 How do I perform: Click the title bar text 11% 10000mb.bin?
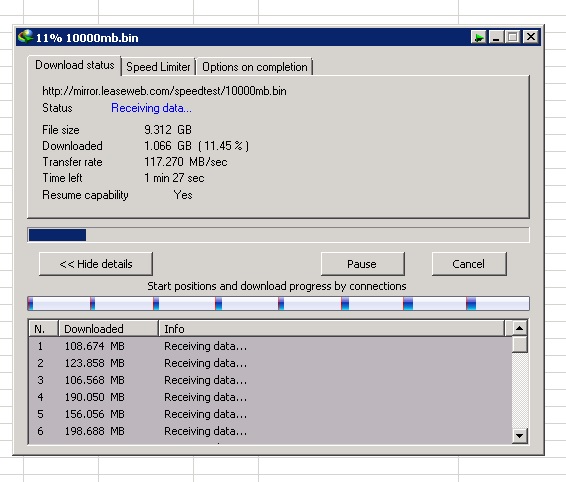click(87, 38)
